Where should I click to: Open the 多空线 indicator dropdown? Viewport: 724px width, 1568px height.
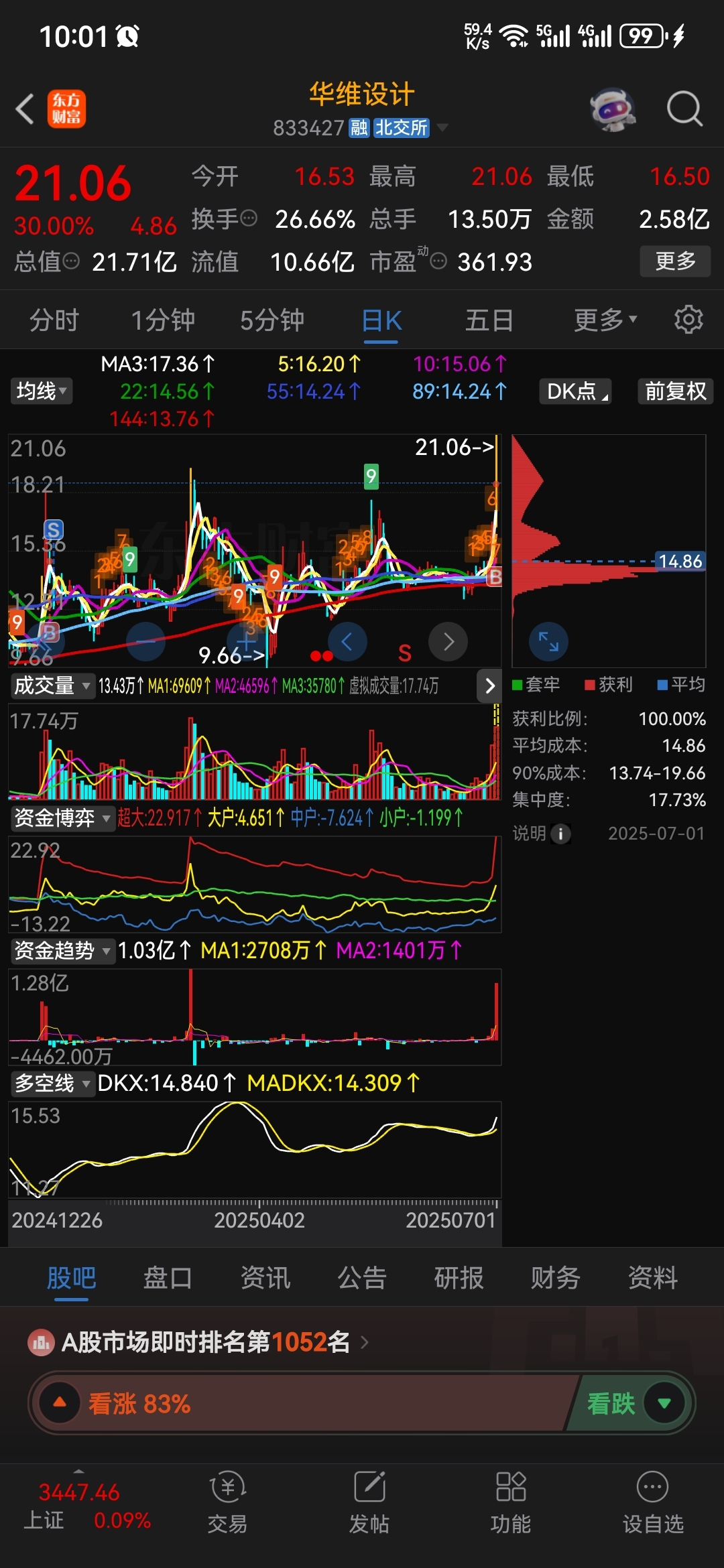52,1083
